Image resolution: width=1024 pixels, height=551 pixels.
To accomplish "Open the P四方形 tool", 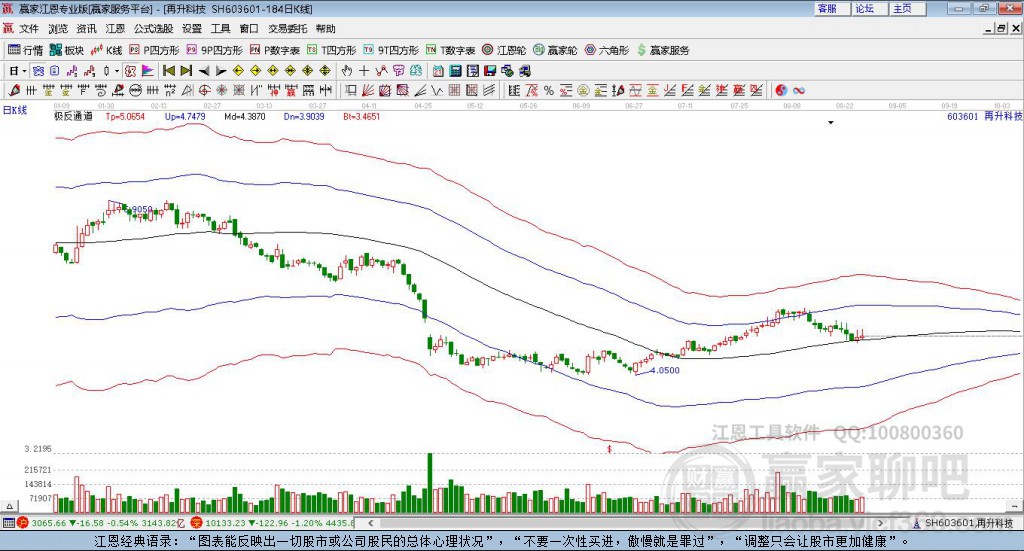I will [x=154, y=50].
